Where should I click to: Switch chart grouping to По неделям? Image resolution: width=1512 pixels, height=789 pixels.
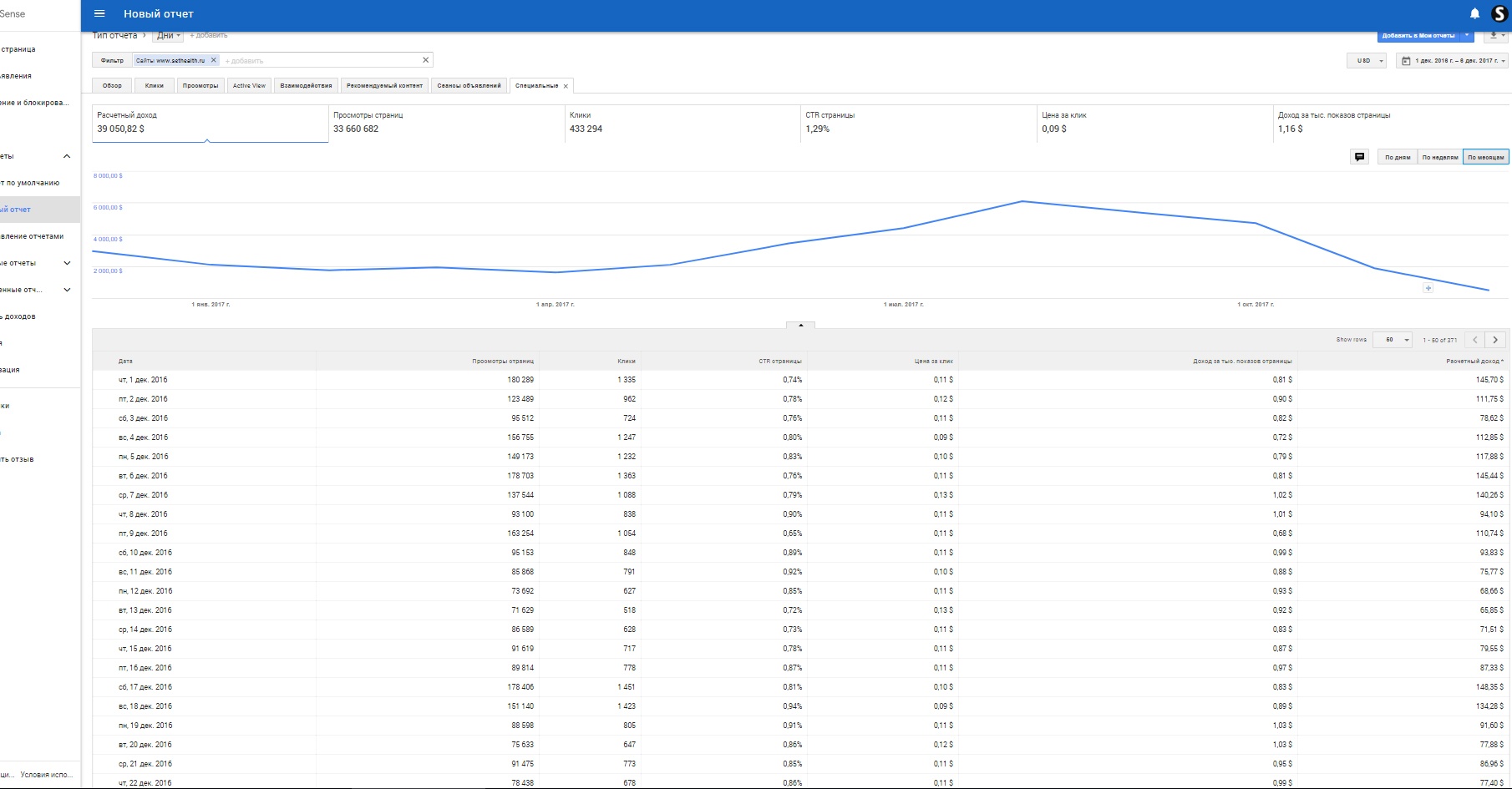[1440, 157]
